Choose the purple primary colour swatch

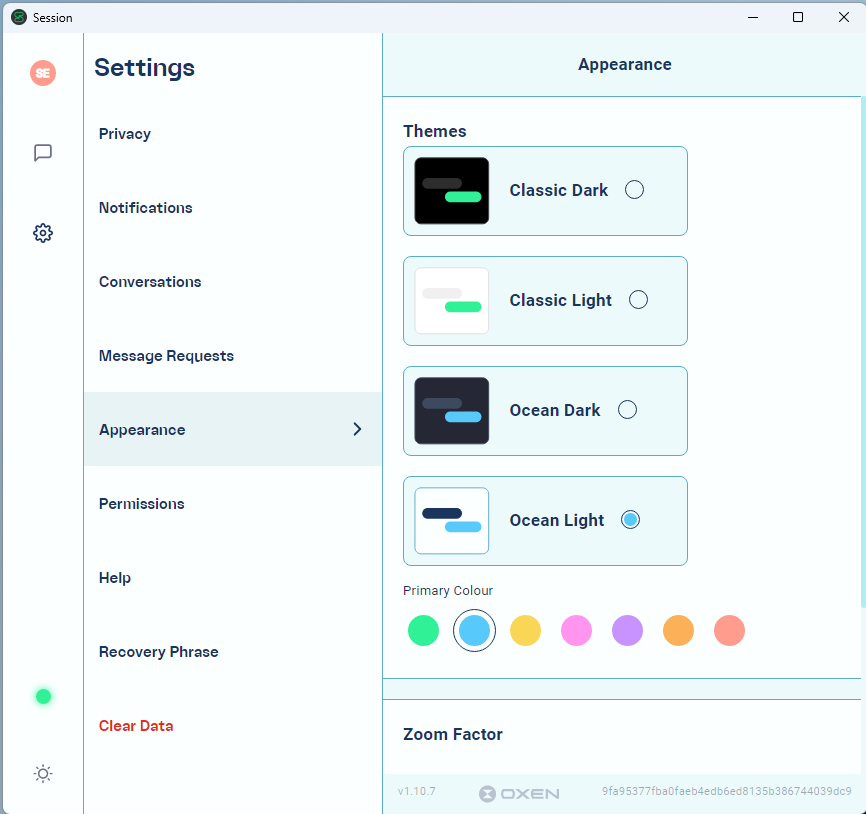pyautogui.click(x=627, y=630)
